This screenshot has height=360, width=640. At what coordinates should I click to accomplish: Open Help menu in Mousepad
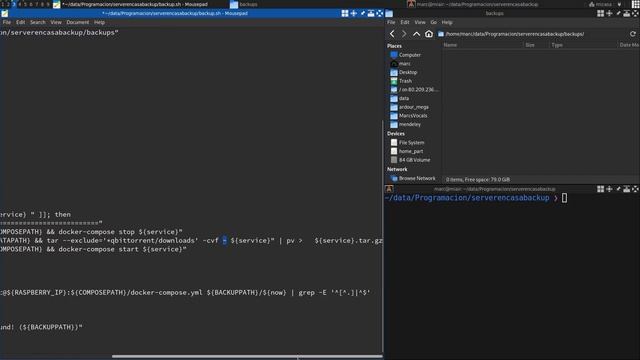click(99, 22)
